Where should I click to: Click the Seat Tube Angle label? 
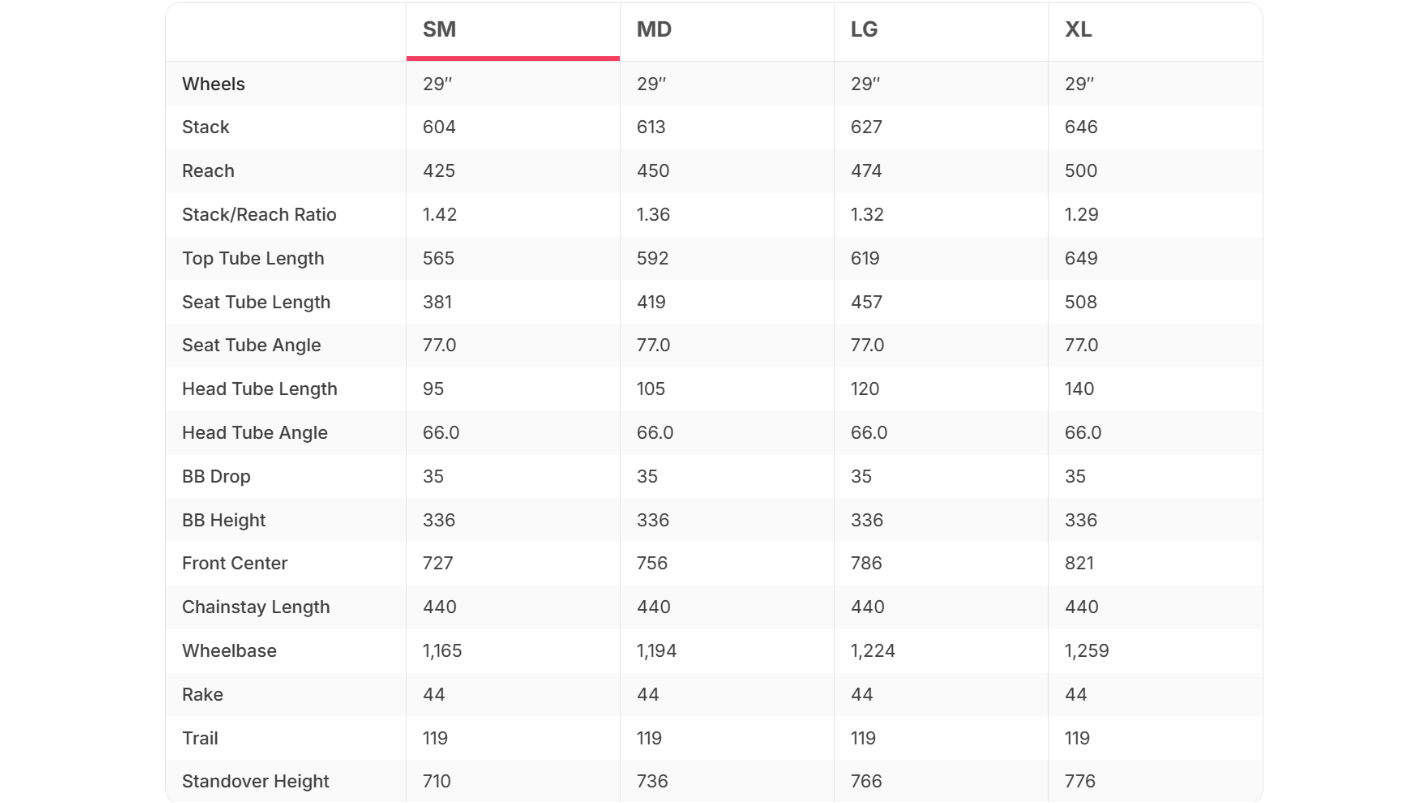tap(251, 345)
